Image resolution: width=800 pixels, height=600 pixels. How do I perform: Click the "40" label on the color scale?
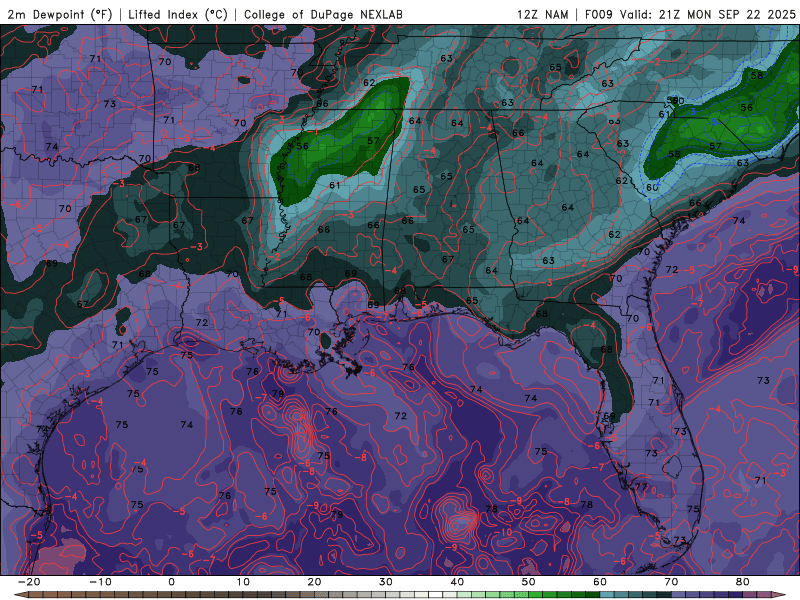point(457,582)
